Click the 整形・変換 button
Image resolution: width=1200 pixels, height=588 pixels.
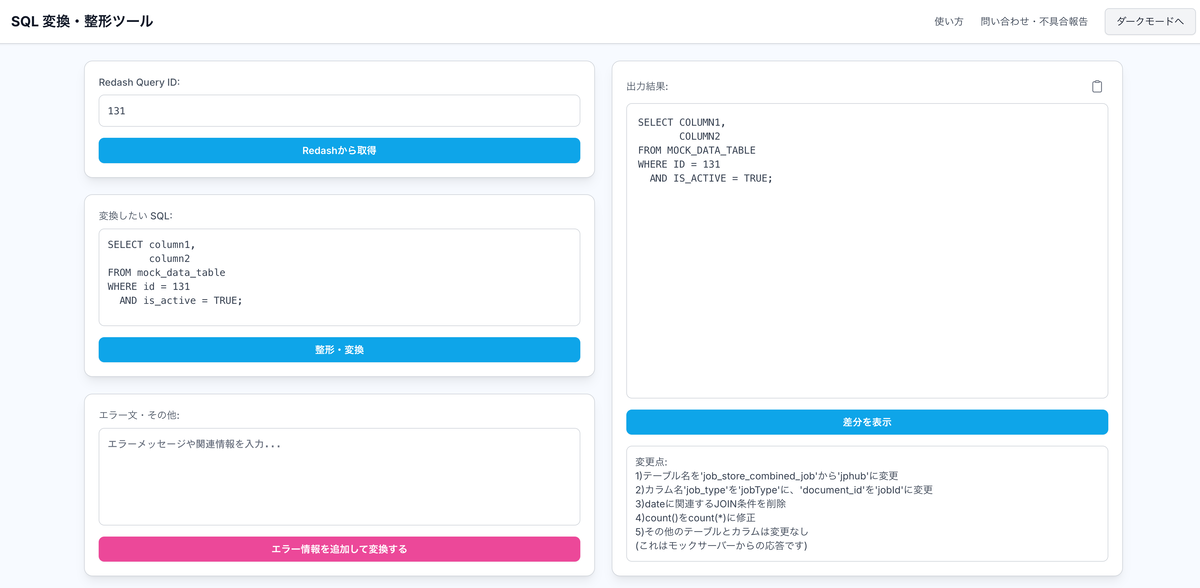pyautogui.click(x=339, y=350)
